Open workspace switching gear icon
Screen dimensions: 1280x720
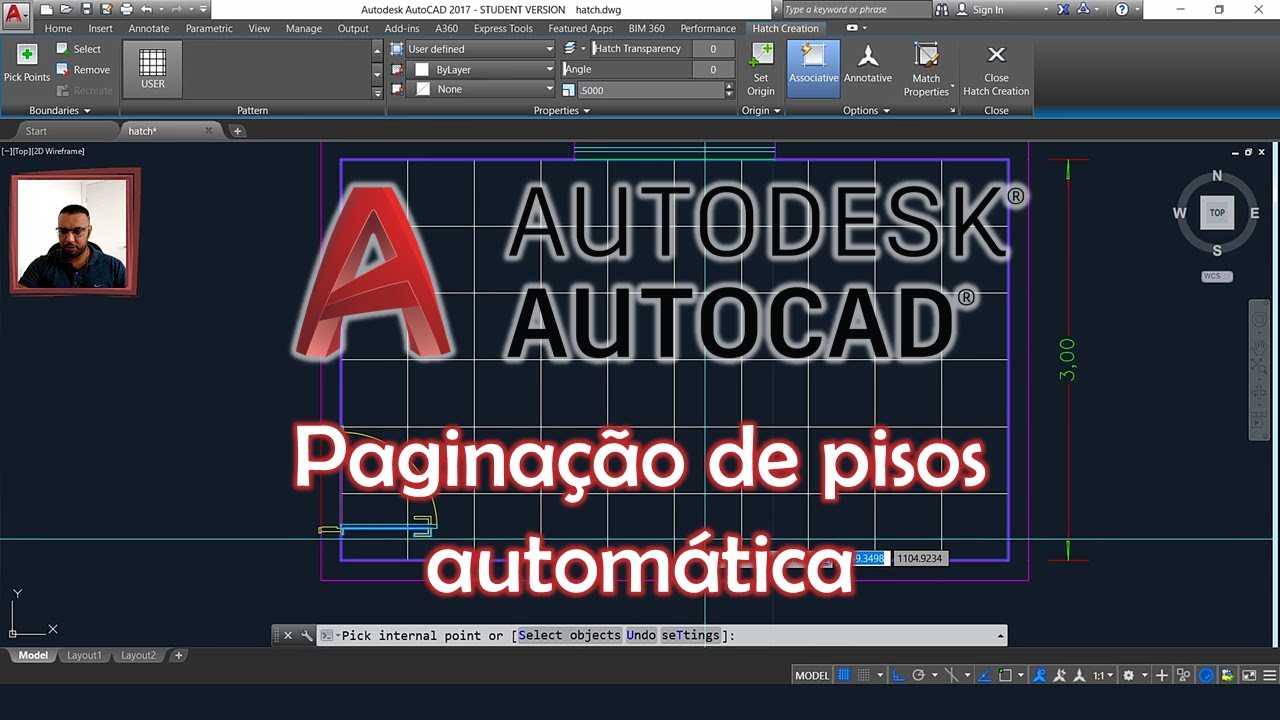1128,676
